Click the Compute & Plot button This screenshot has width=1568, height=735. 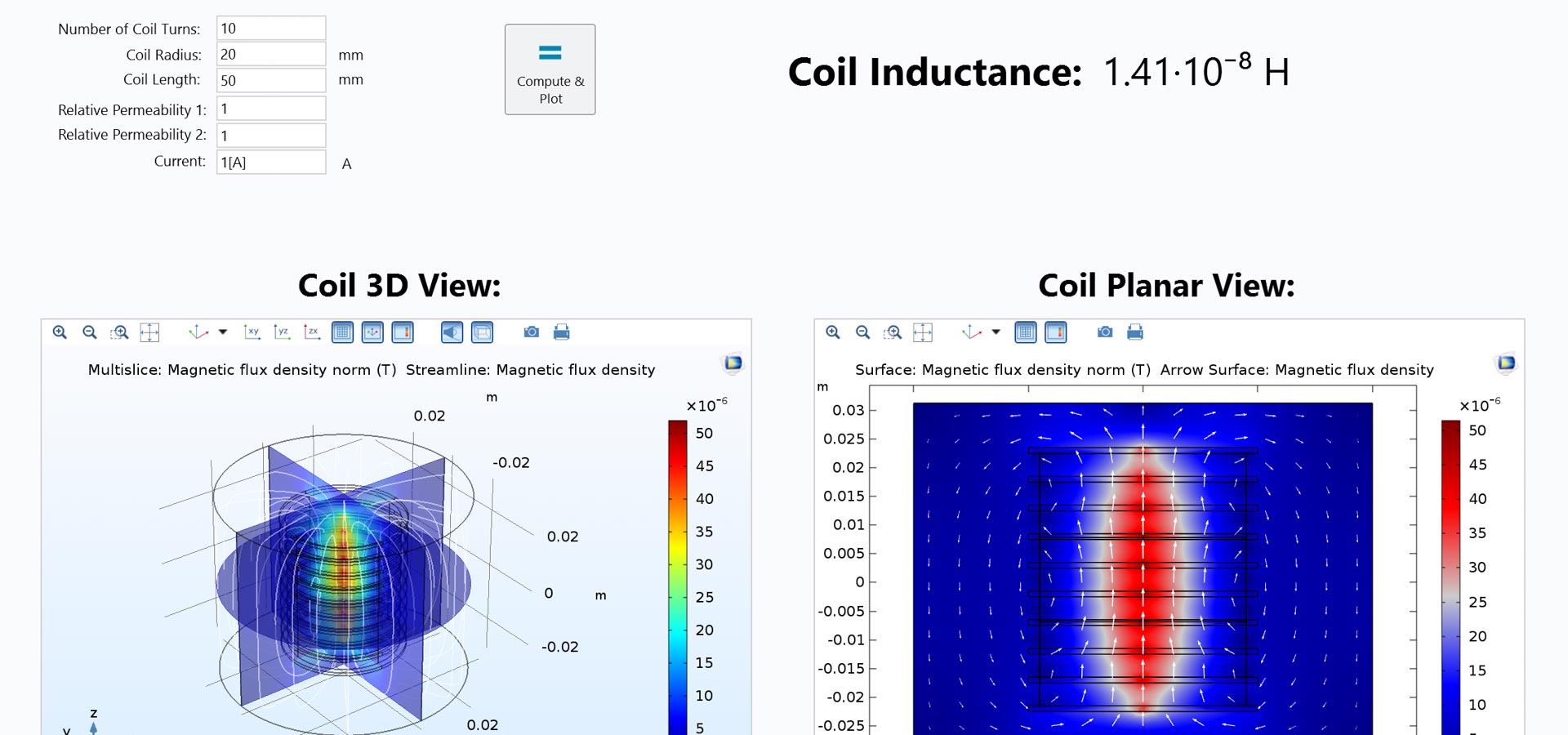[550, 69]
